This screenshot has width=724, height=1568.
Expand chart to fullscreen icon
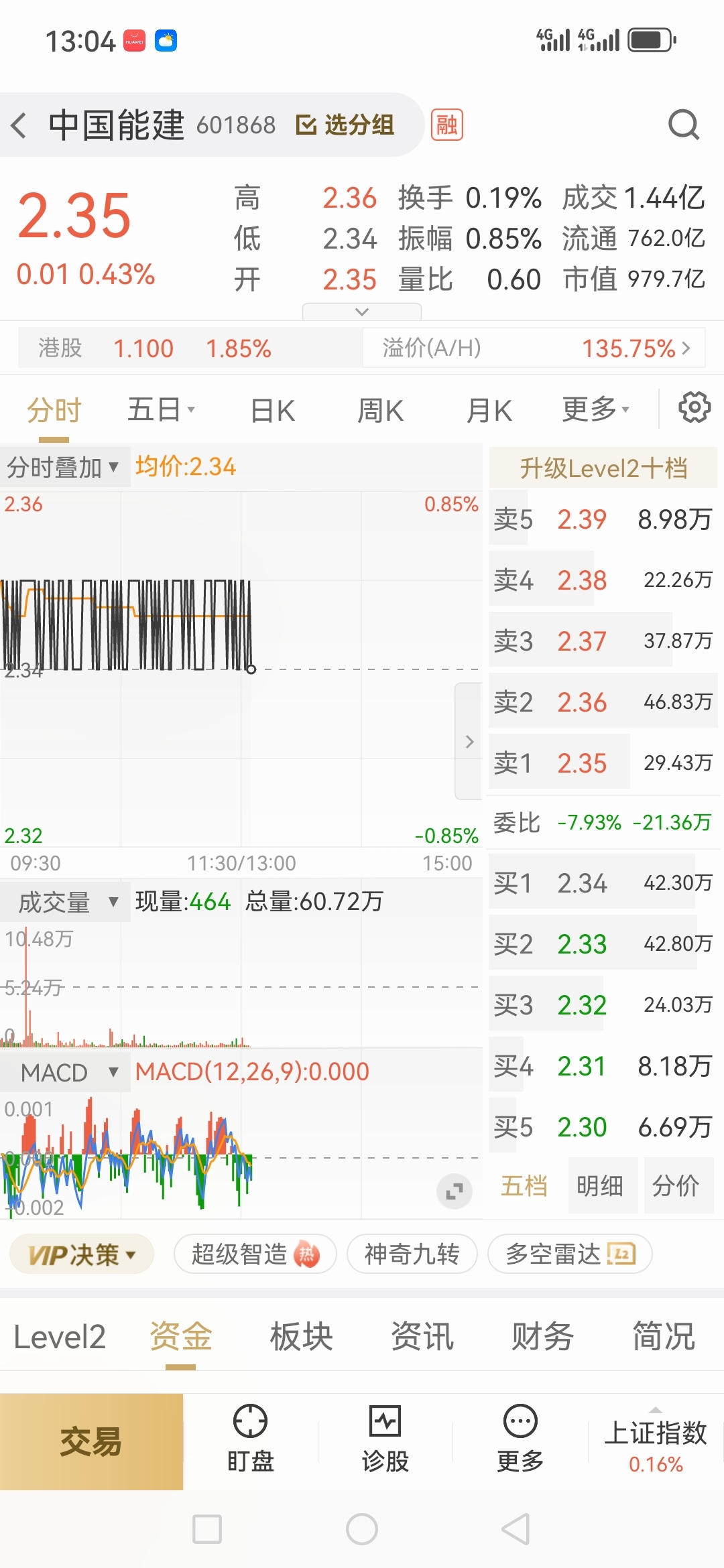coord(455,1191)
